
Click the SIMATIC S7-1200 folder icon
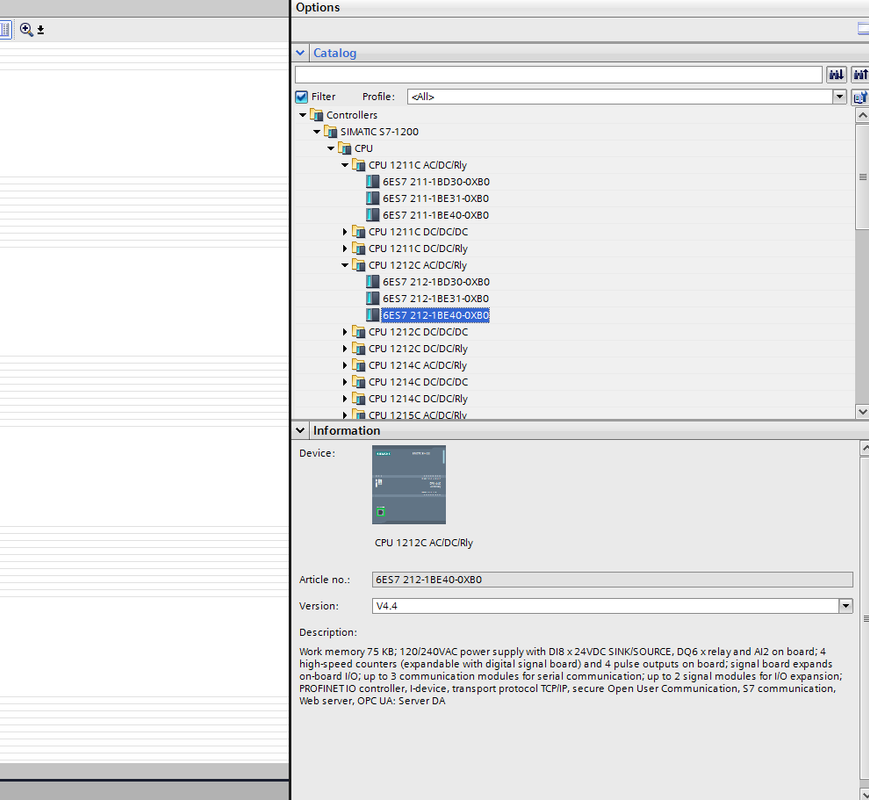(x=330, y=131)
